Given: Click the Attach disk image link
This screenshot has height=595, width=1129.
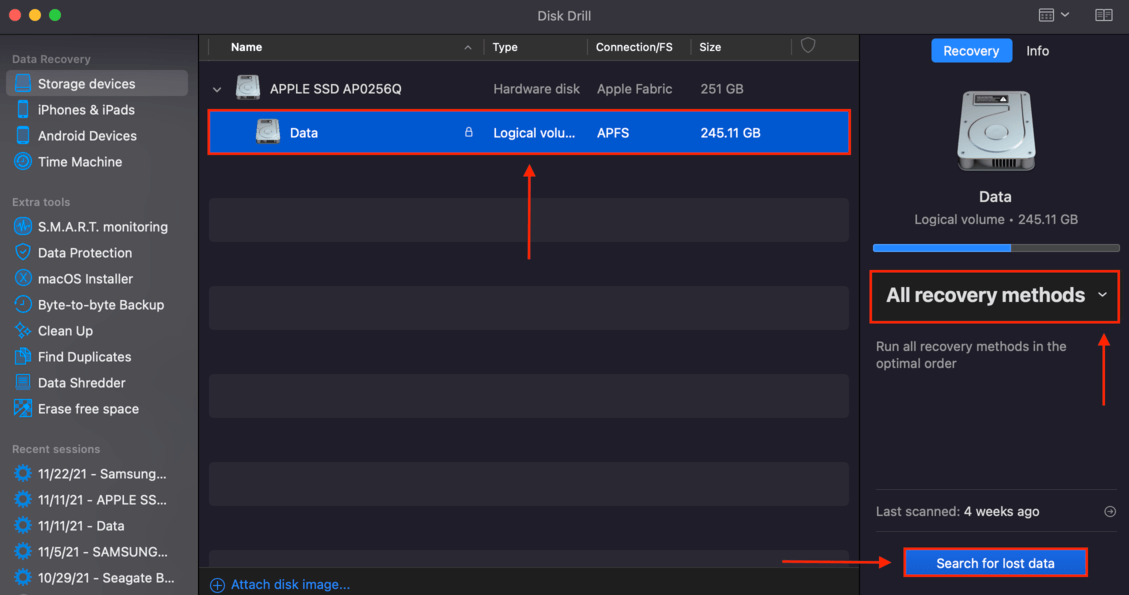Looking at the screenshot, I should coord(290,584).
